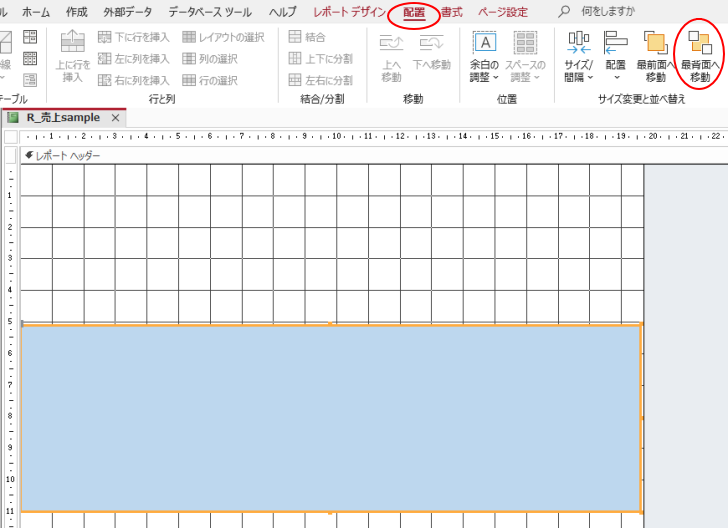The height and width of the screenshot is (528, 728).
Task: Click the section selector beside レポート ヘッダー
Action: click(11, 156)
